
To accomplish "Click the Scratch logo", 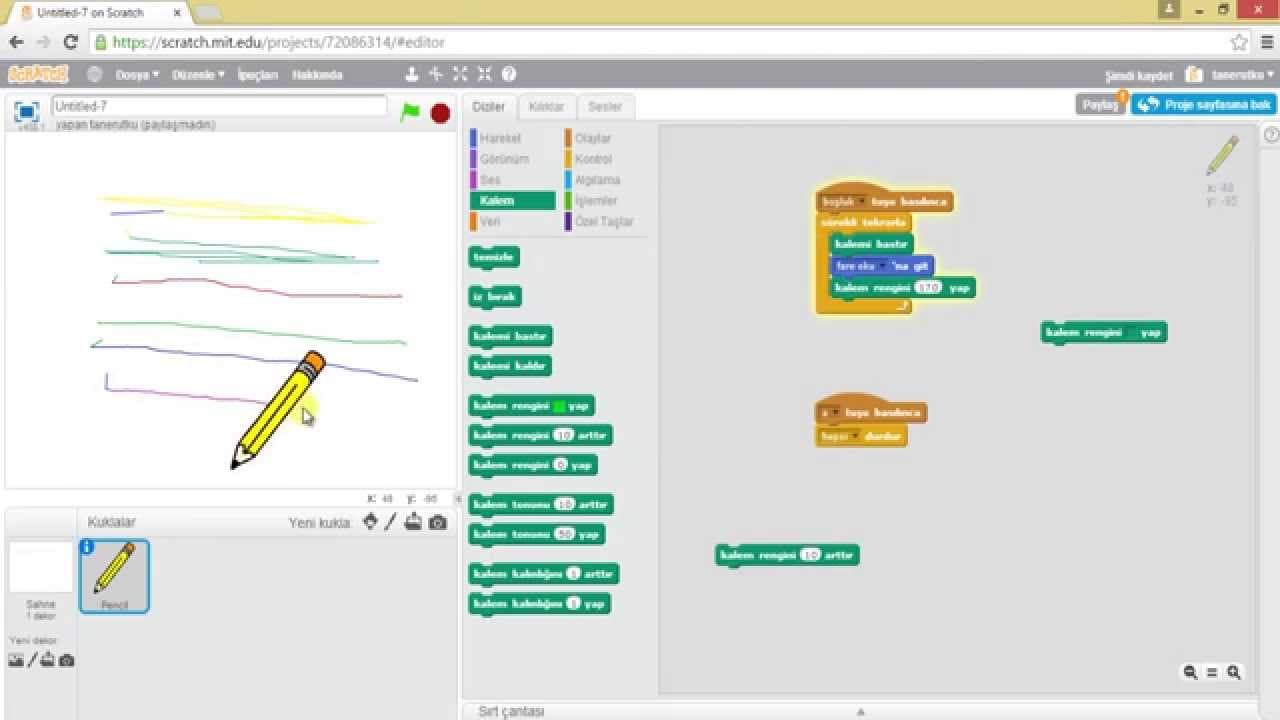I will 38,74.
